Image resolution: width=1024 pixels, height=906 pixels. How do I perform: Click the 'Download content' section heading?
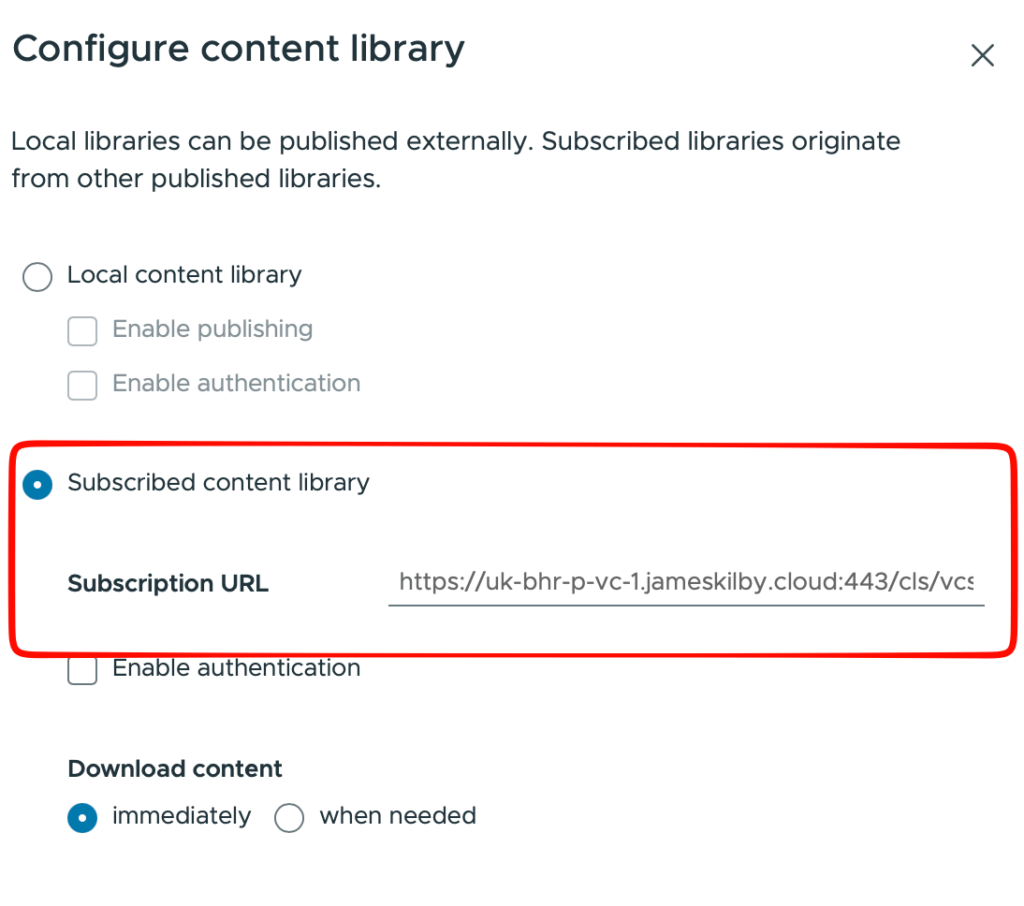click(175, 769)
